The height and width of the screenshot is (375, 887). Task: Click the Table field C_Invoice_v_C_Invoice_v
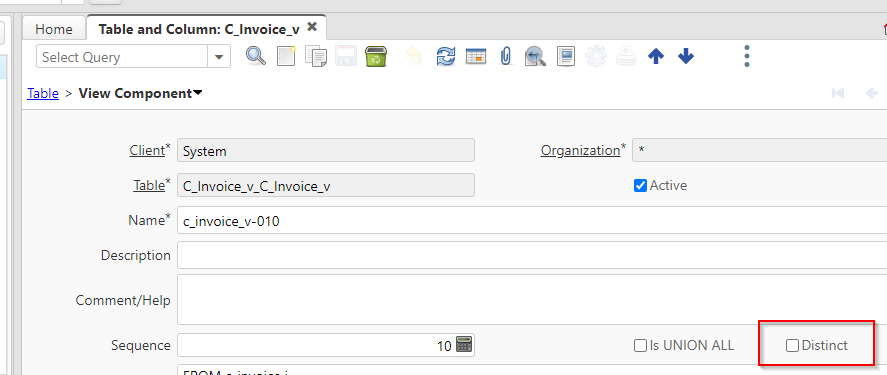pos(326,186)
